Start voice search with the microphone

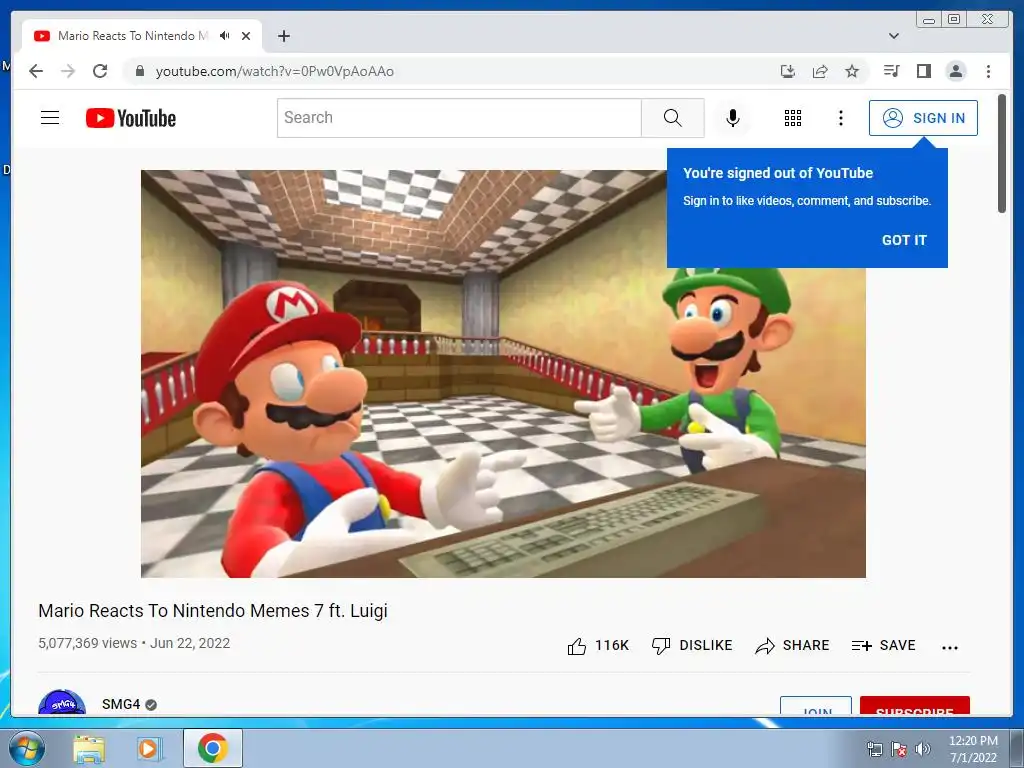[733, 118]
